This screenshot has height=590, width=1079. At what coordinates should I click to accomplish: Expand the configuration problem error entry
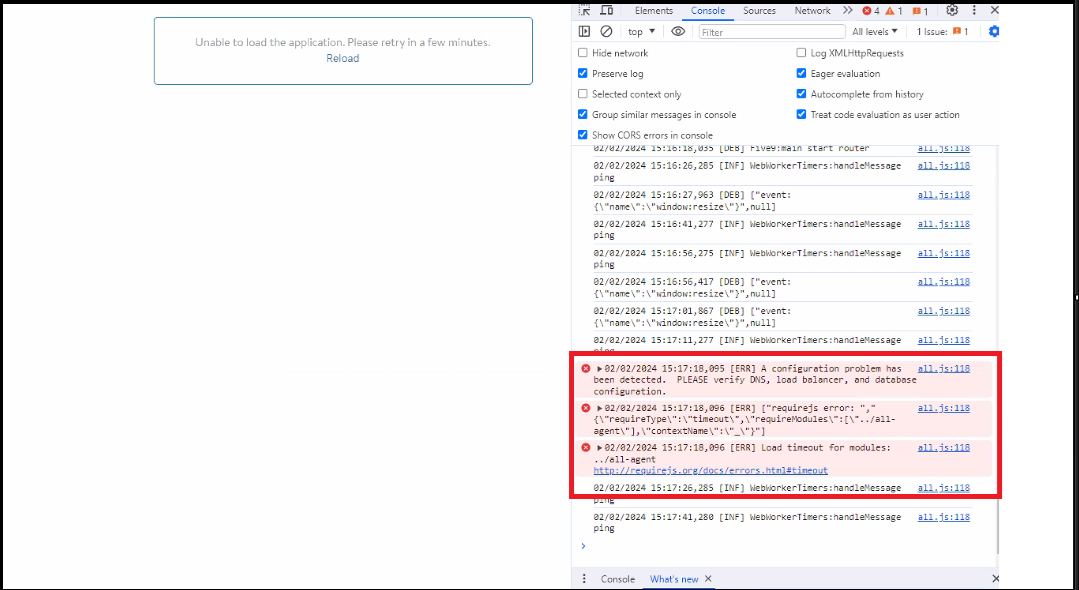pyautogui.click(x=599, y=368)
